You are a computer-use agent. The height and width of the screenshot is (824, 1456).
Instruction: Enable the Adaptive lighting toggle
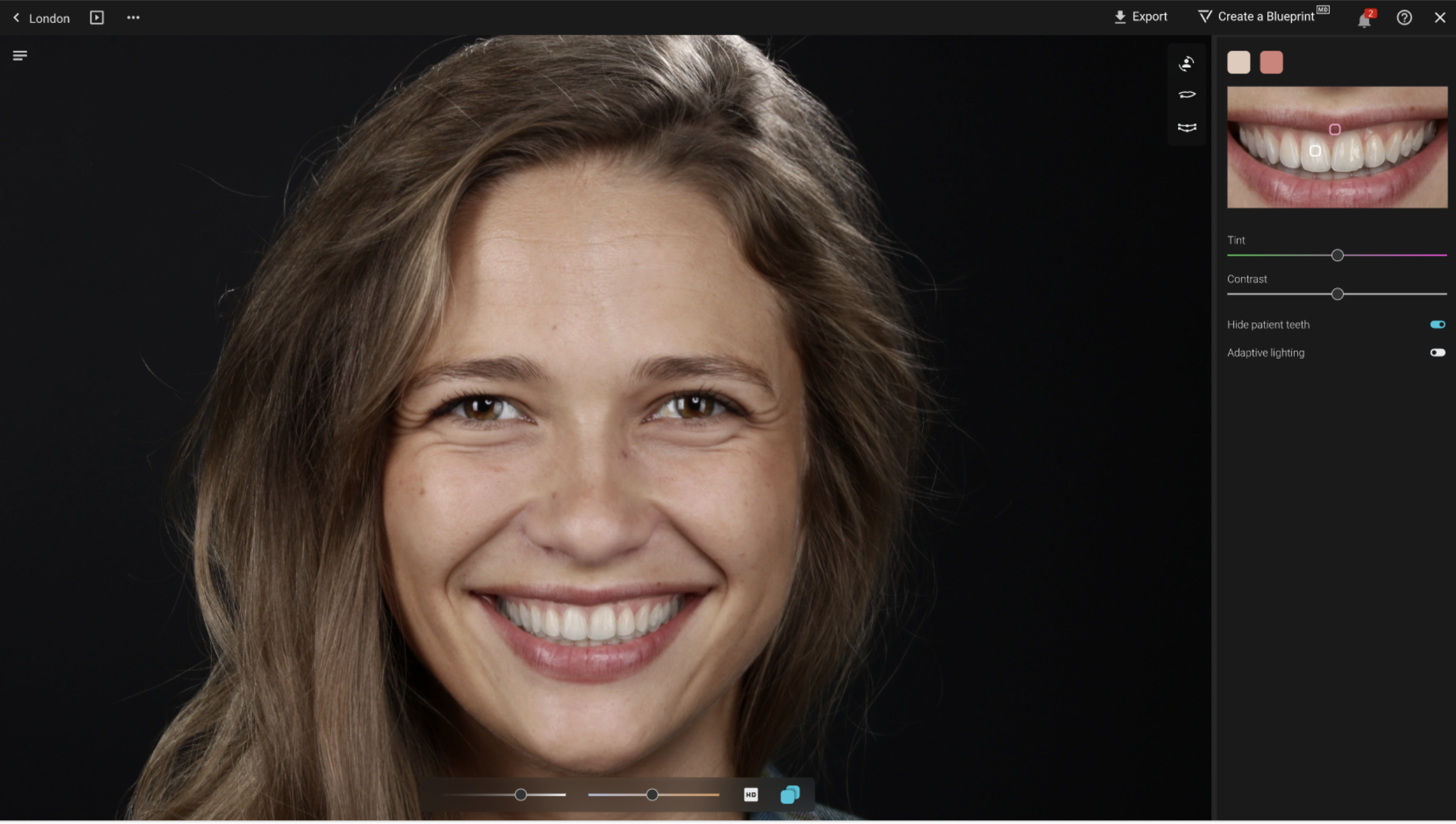(x=1437, y=353)
